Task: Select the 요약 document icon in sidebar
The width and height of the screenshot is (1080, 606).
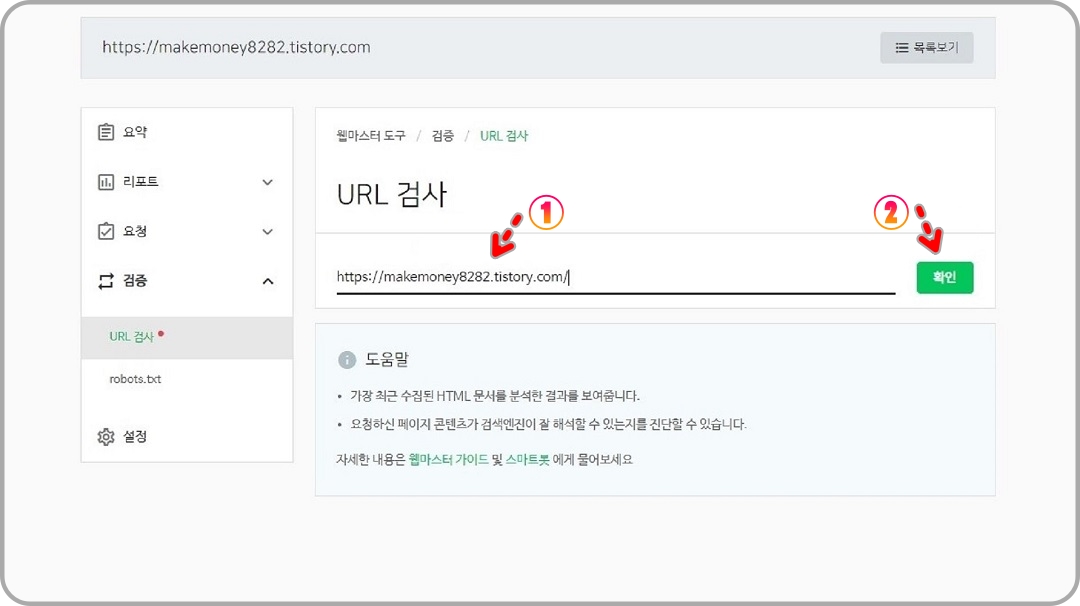Action: click(105, 131)
